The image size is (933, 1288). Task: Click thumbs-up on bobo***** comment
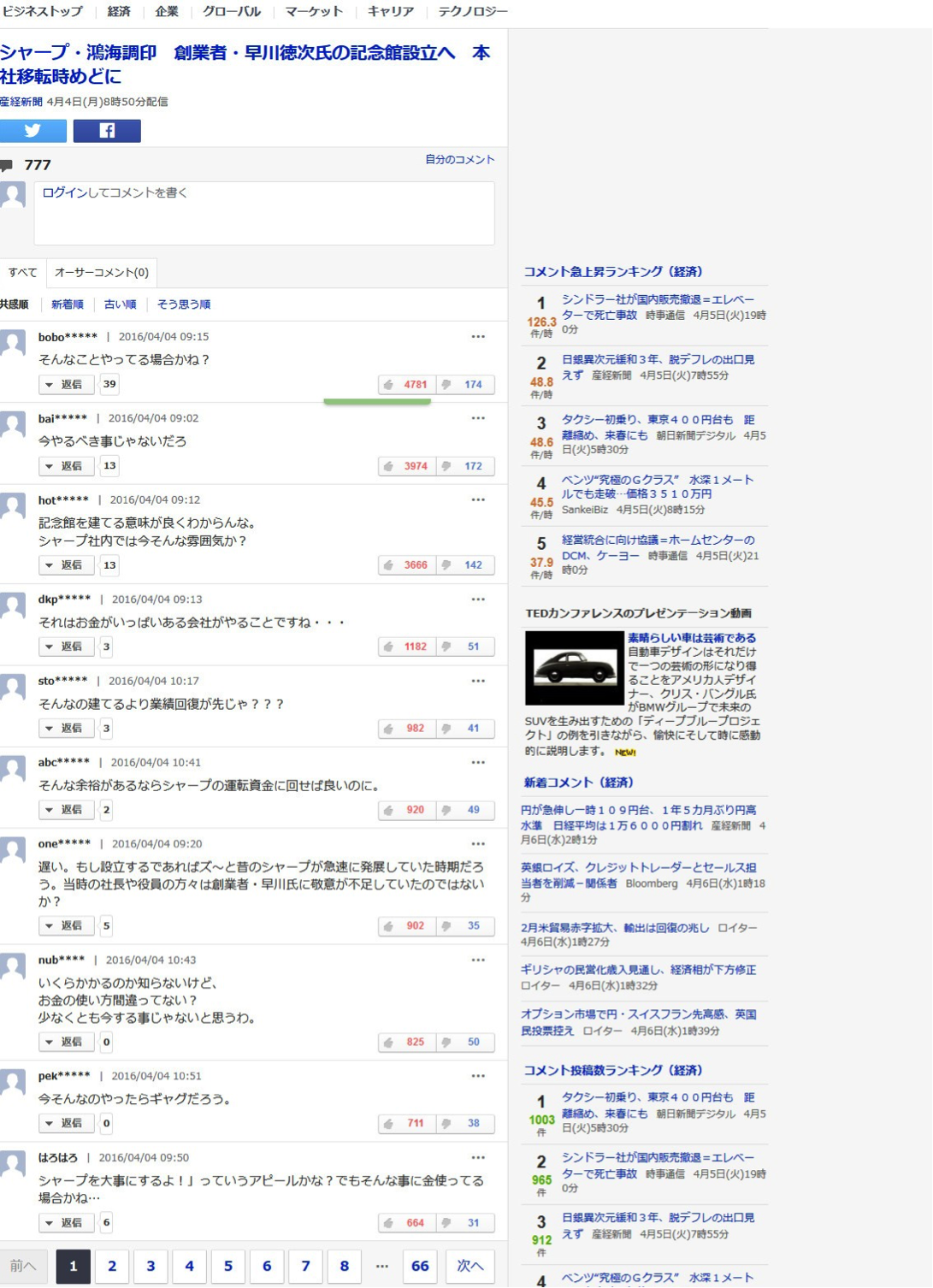(407, 385)
